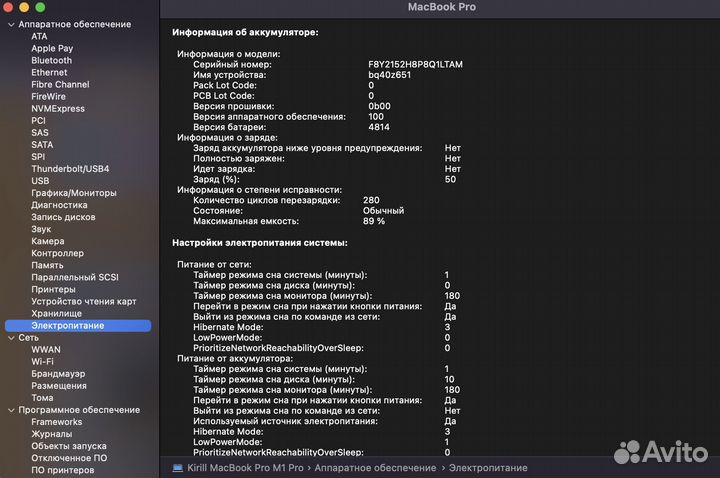
Task: Select ПО принтеров item
Action: tap(62, 470)
